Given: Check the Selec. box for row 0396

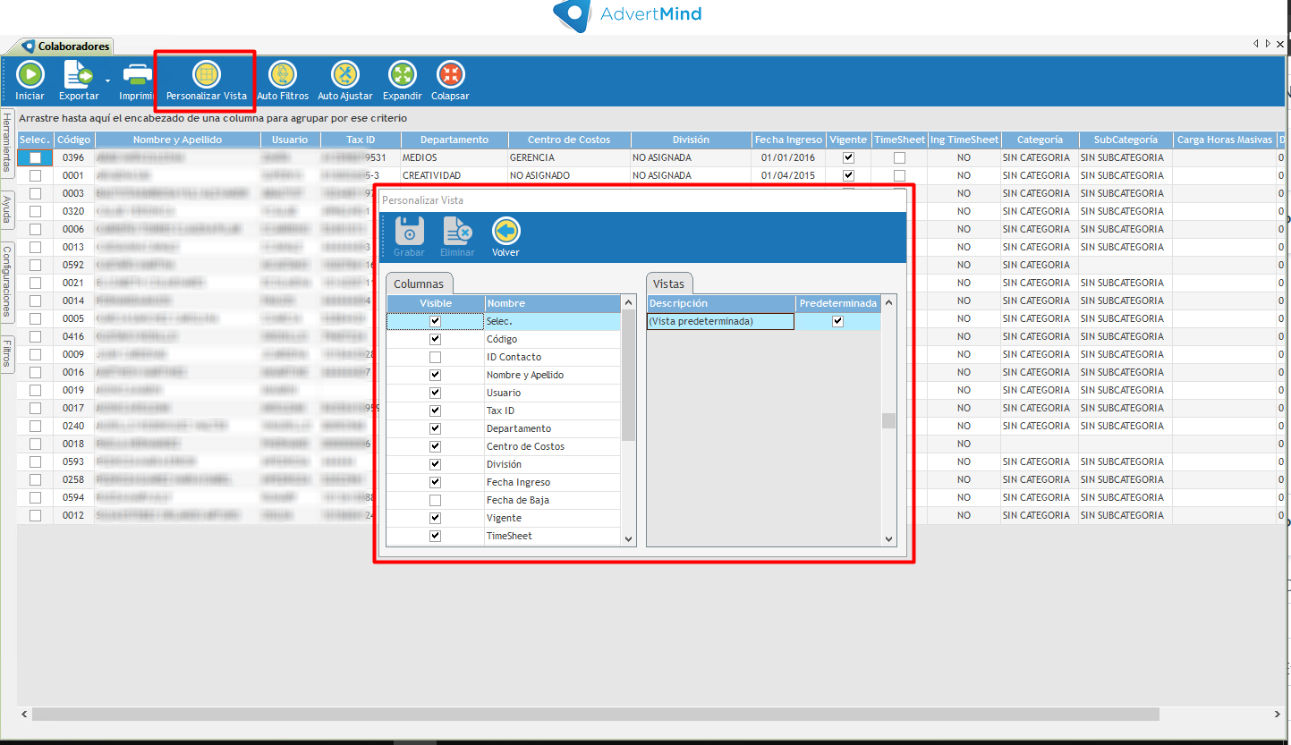Looking at the screenshot, I should pos(35,157).
